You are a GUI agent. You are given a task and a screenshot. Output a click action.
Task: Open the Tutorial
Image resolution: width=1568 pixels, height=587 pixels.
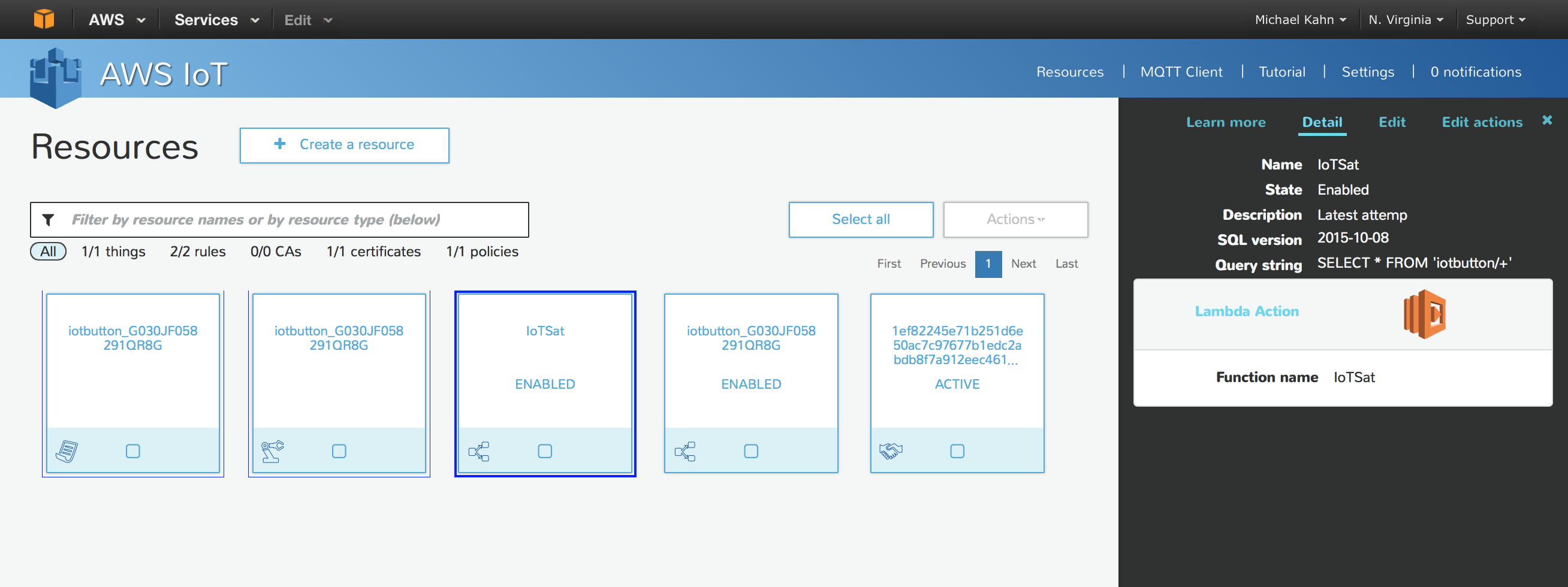tap(1282, 72)
